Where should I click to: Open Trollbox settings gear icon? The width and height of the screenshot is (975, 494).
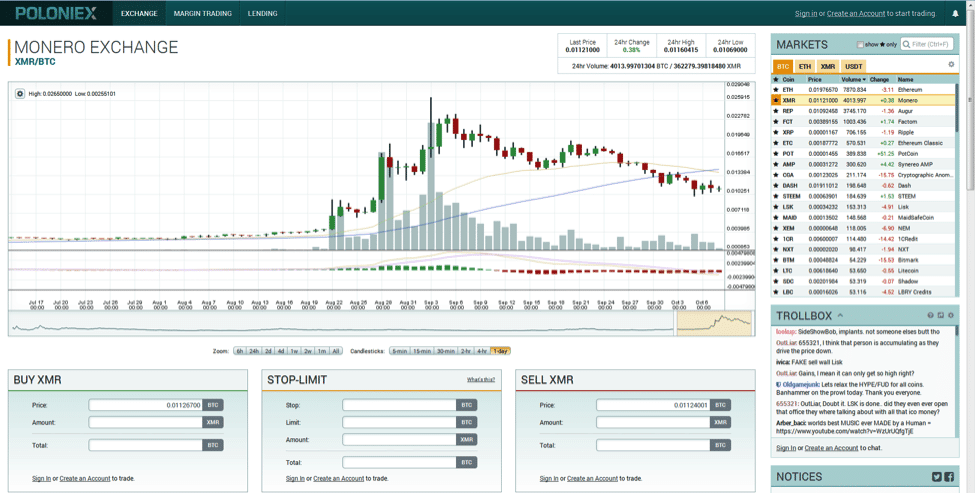click(x=951, y=315)
